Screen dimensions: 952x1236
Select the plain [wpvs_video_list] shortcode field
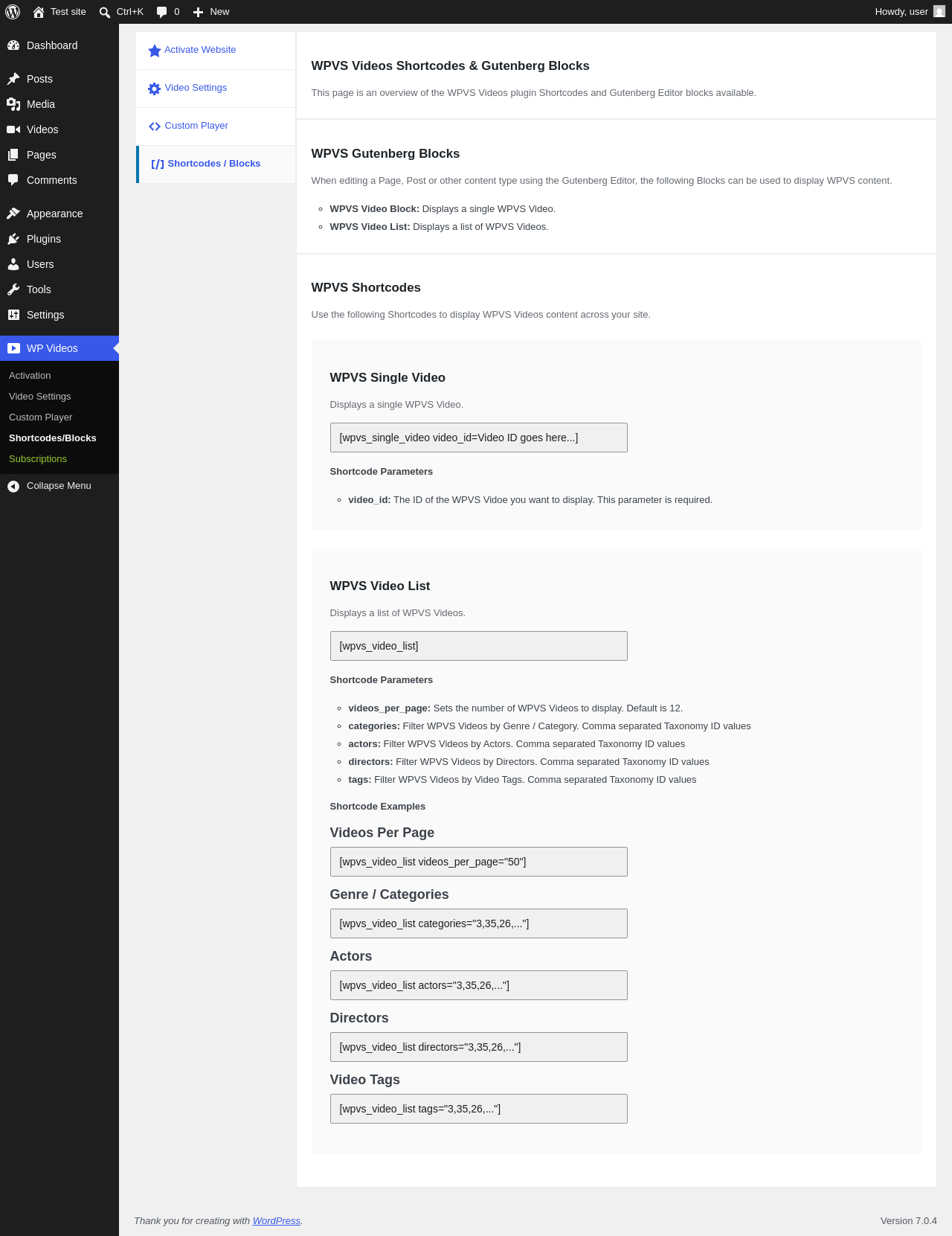click(x=479, y=646)
